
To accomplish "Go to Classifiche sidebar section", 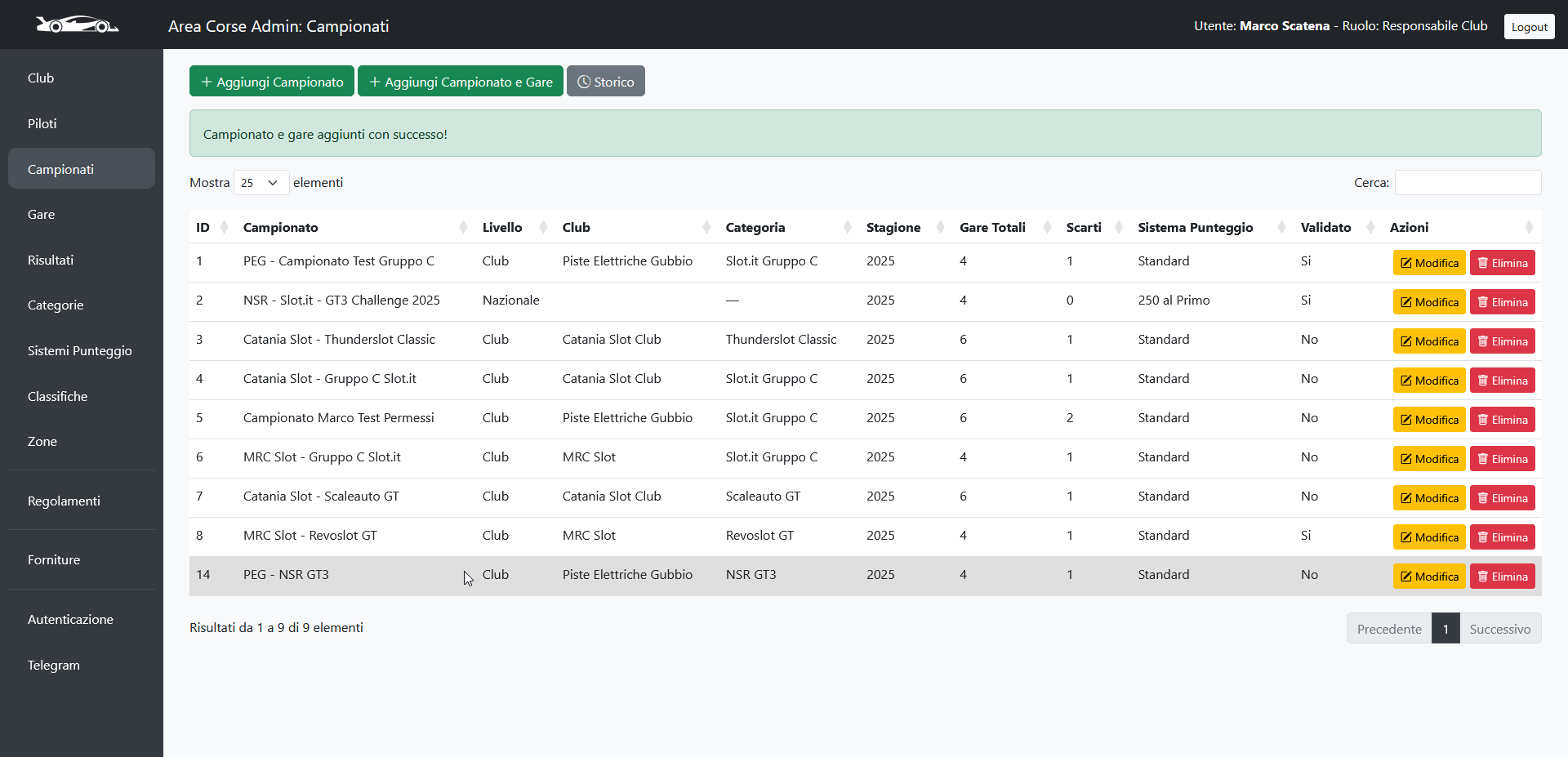I will [x=57, y=397].
